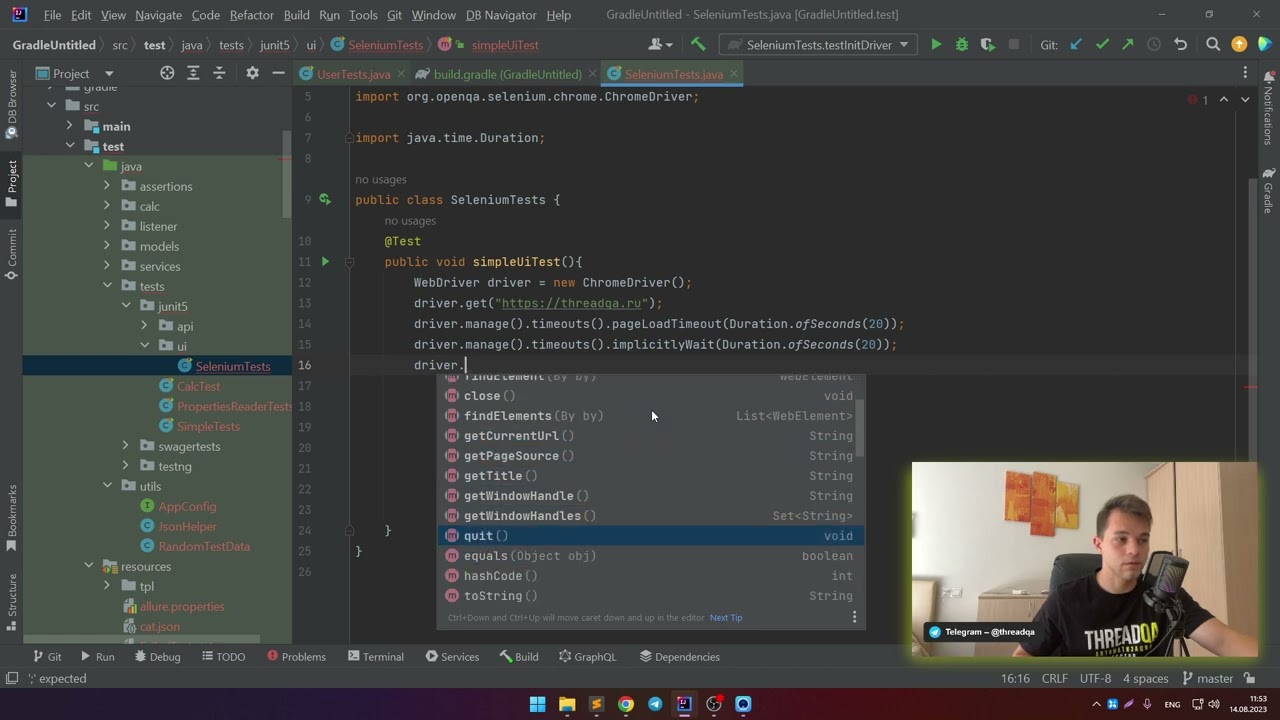Expand the main folder arrow

[70, 126]
